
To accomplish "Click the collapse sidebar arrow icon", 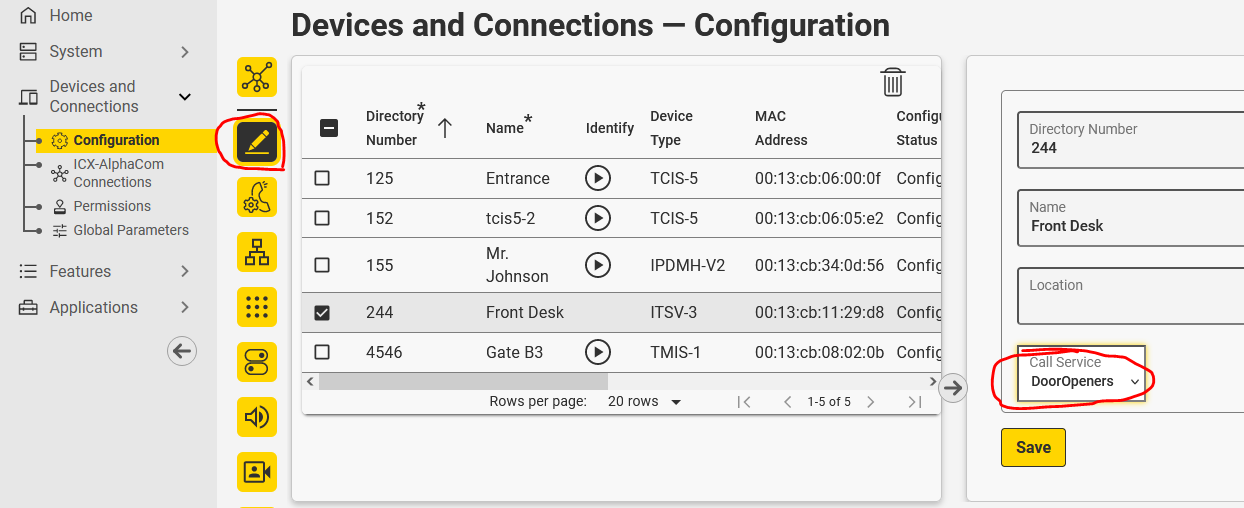I will [x=182, y=350].
